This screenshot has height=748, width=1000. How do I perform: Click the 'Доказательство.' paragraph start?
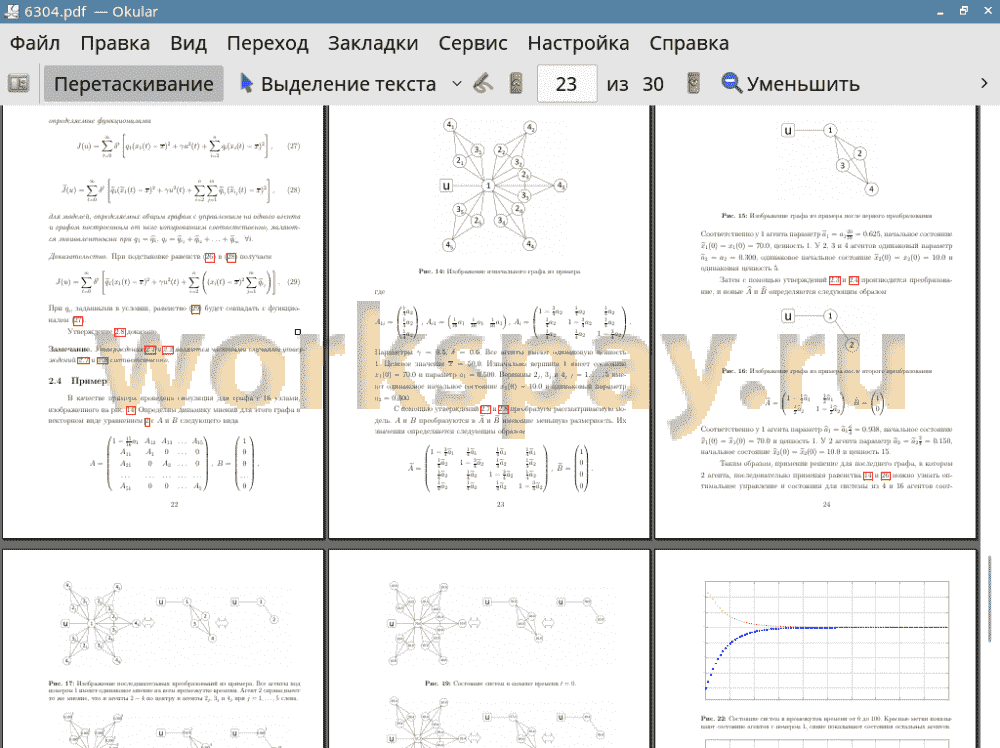(x=78, y=256)
